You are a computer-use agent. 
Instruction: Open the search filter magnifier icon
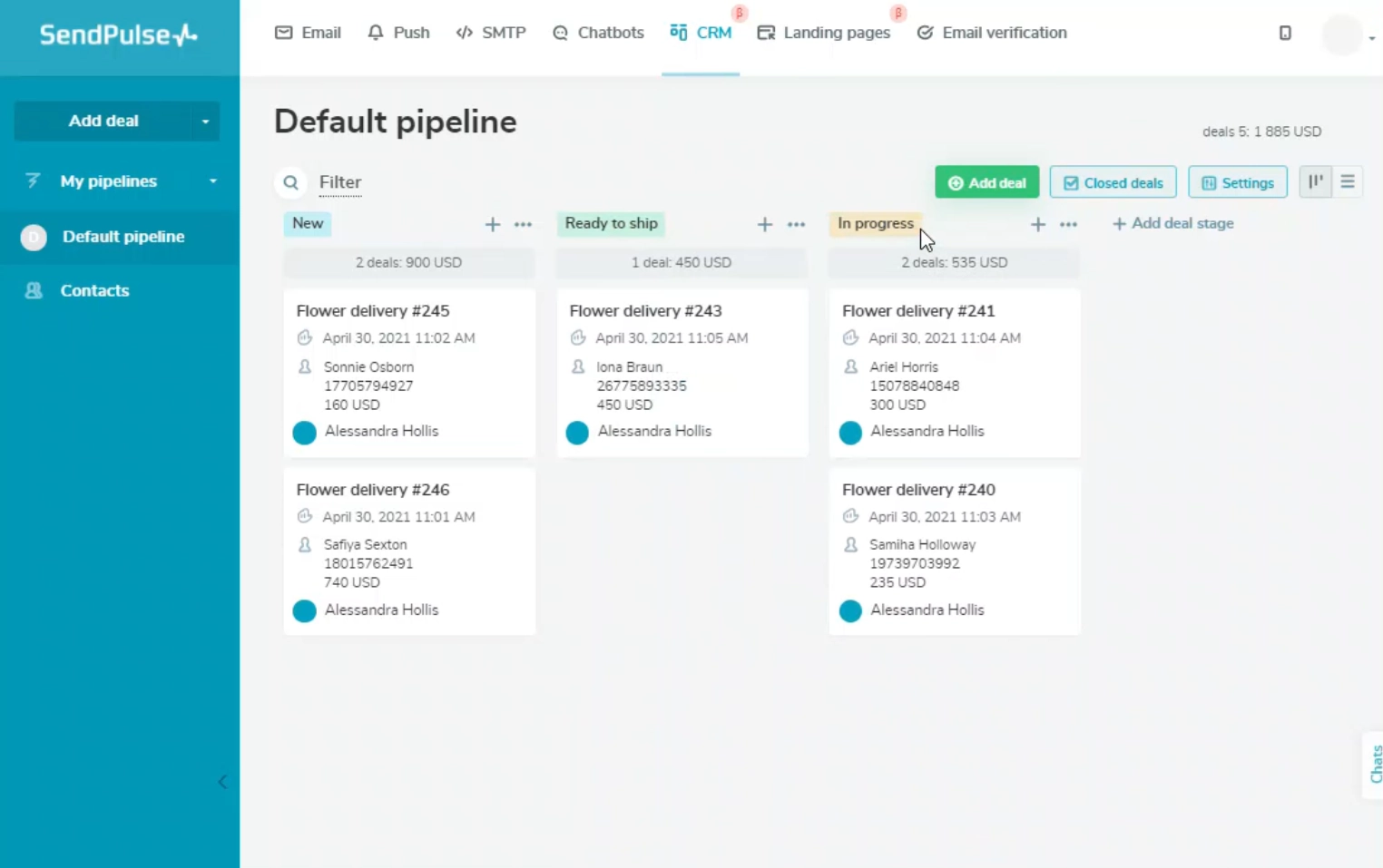pos(290,182)
